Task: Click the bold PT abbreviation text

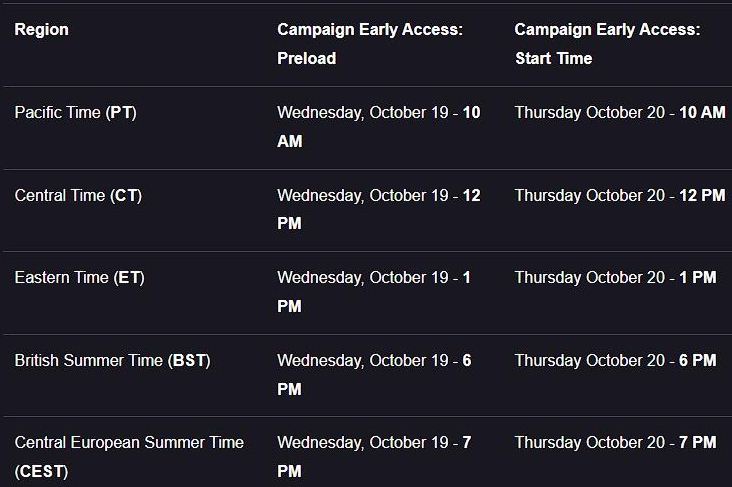Action: (121, 113)
